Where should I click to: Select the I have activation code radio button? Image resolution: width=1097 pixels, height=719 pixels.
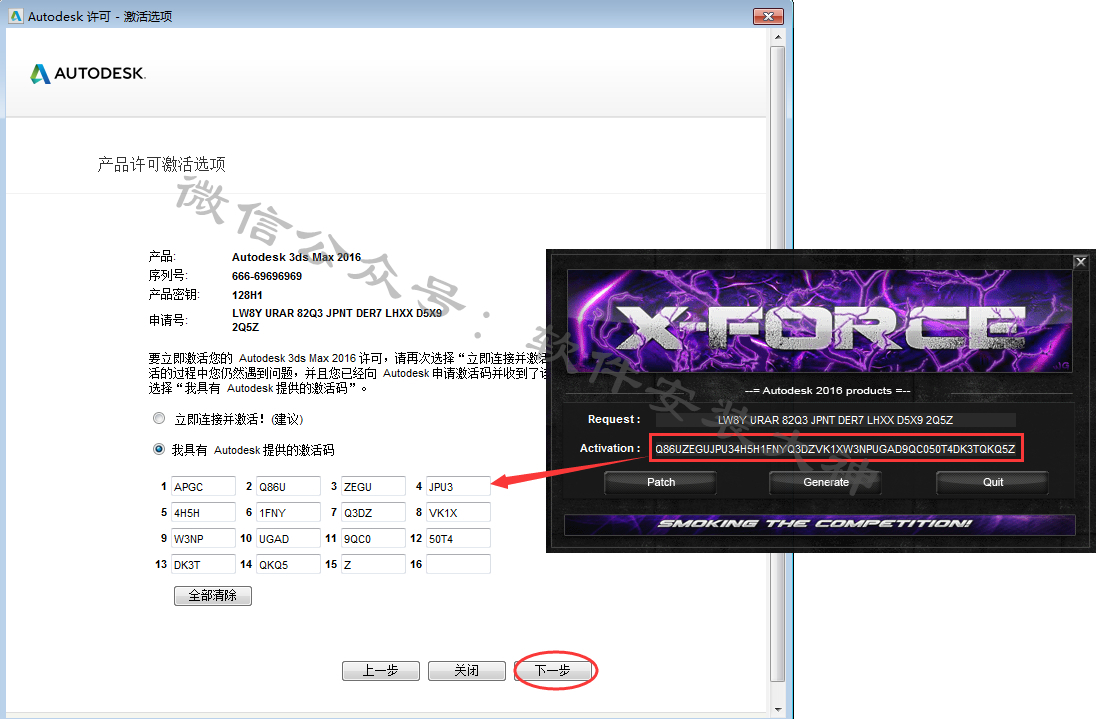(159, 449)
